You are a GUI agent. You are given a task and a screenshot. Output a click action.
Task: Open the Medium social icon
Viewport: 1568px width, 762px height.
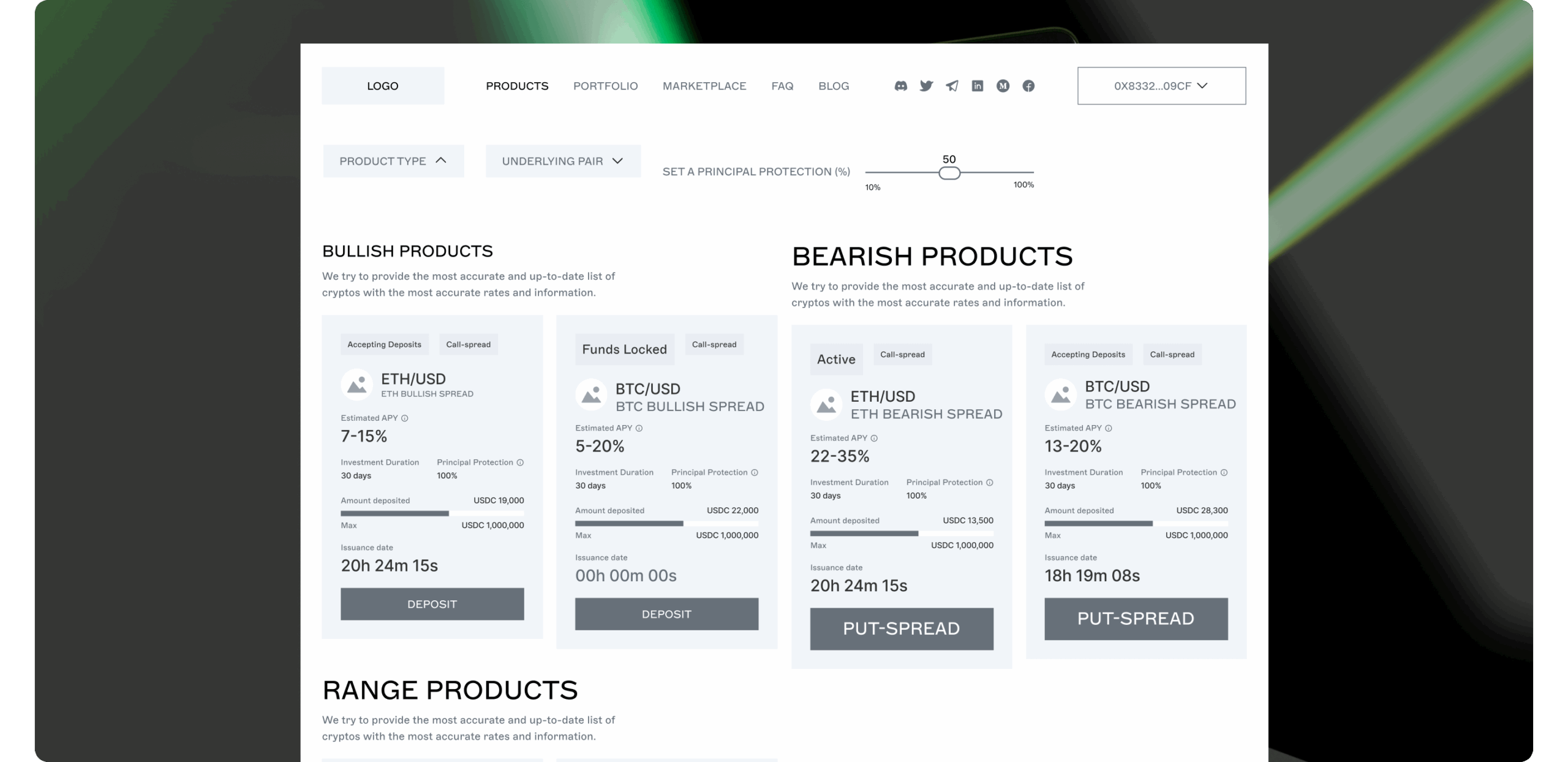pyautogui.click(x=1003, y=86)
